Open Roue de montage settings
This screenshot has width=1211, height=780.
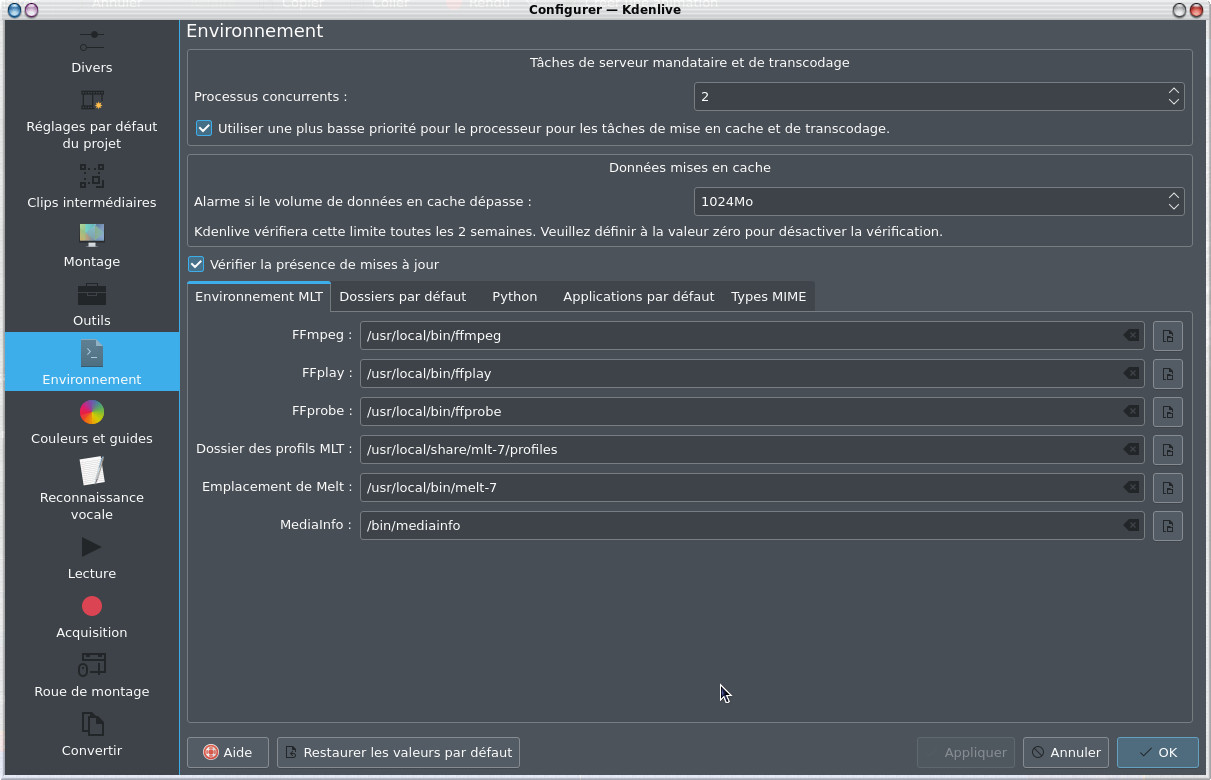[92, 676]
